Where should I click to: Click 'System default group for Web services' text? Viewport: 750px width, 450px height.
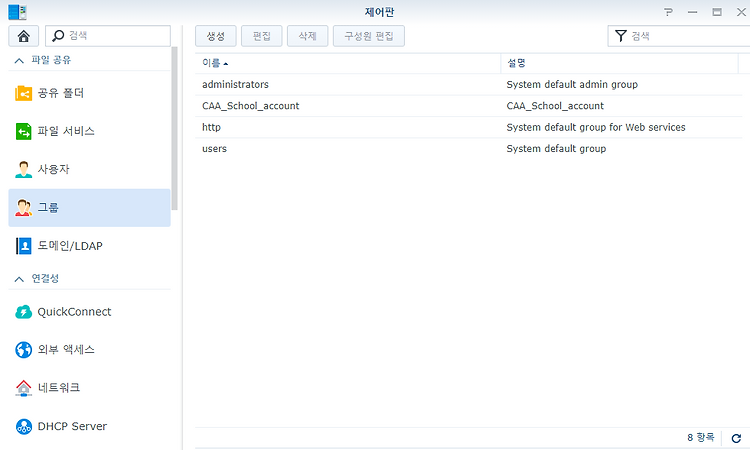pyautogui.click(x=596, y=127)
